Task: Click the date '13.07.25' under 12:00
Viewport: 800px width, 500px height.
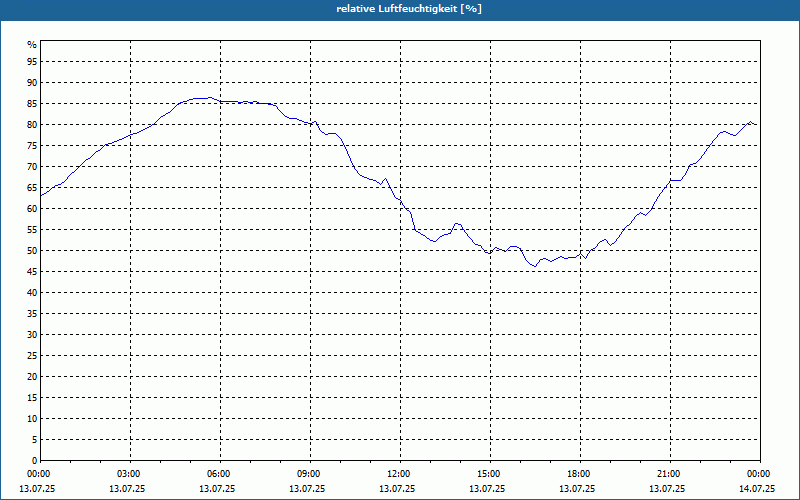Action: pos(397,488)
